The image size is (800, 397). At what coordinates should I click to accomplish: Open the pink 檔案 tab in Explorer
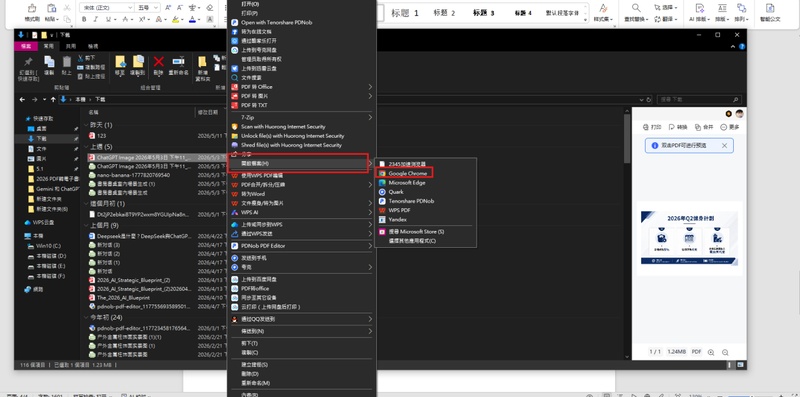click(x=26, y=46)
